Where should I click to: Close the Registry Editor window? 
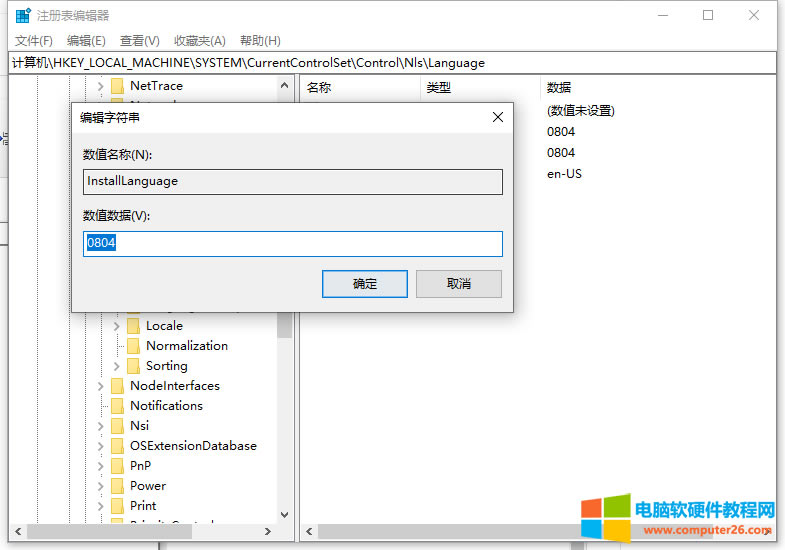click(x=754, y=16)
